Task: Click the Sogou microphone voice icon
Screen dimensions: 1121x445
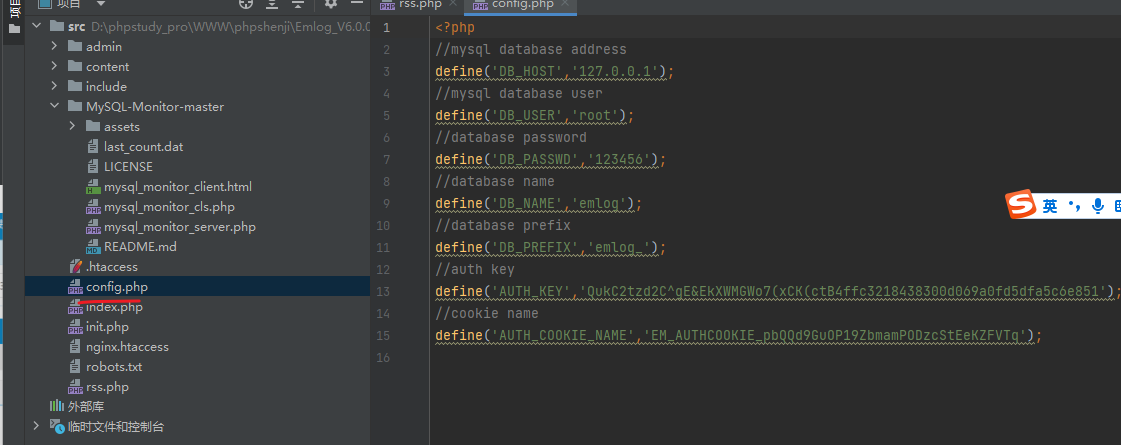Action: [1098, 206]
